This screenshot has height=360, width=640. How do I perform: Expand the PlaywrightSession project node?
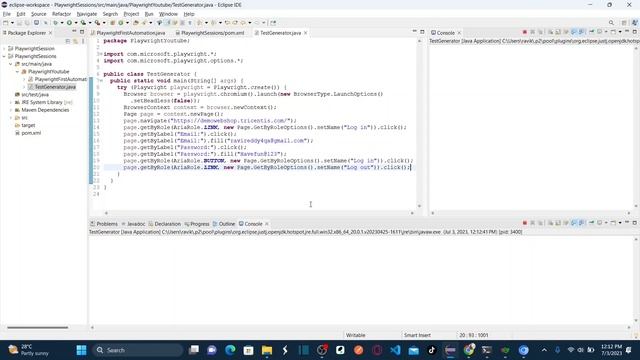pyautogui.click(x=4, y=49)
